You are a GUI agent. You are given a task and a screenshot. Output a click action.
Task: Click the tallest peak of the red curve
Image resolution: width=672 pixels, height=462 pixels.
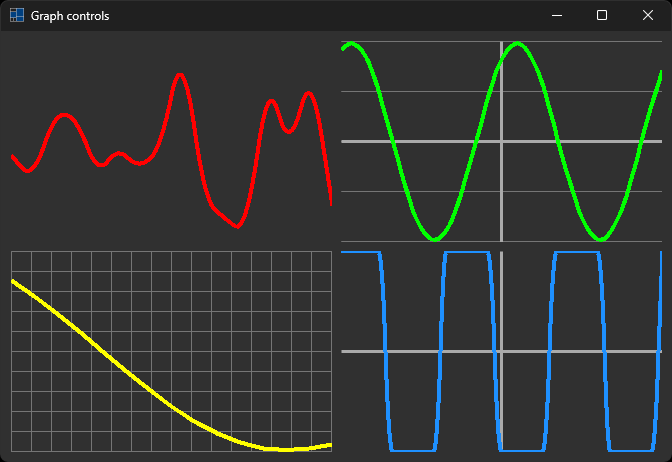(x=179, y=75)
